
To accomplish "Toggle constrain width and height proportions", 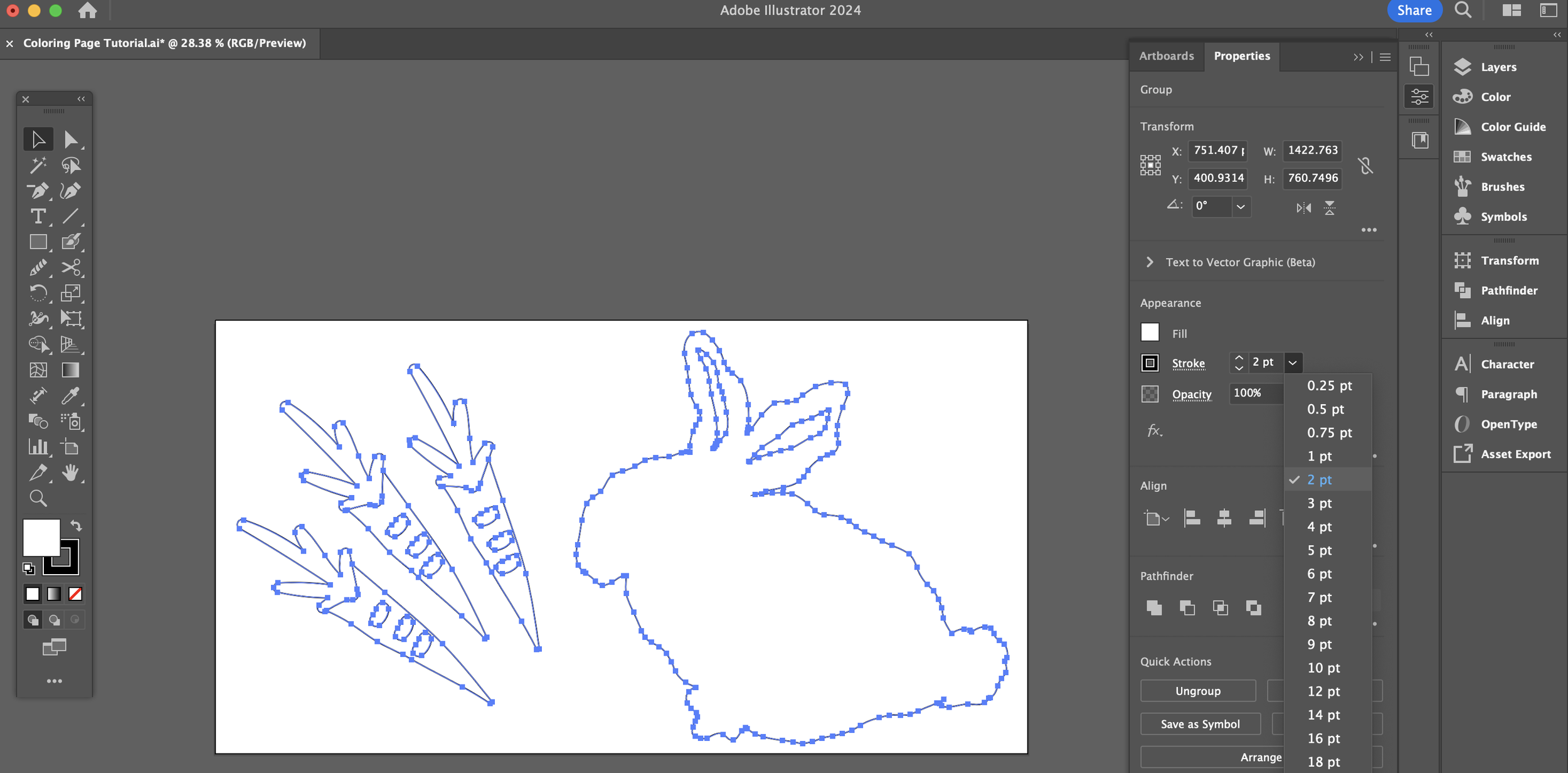I will pos(1365,165).
